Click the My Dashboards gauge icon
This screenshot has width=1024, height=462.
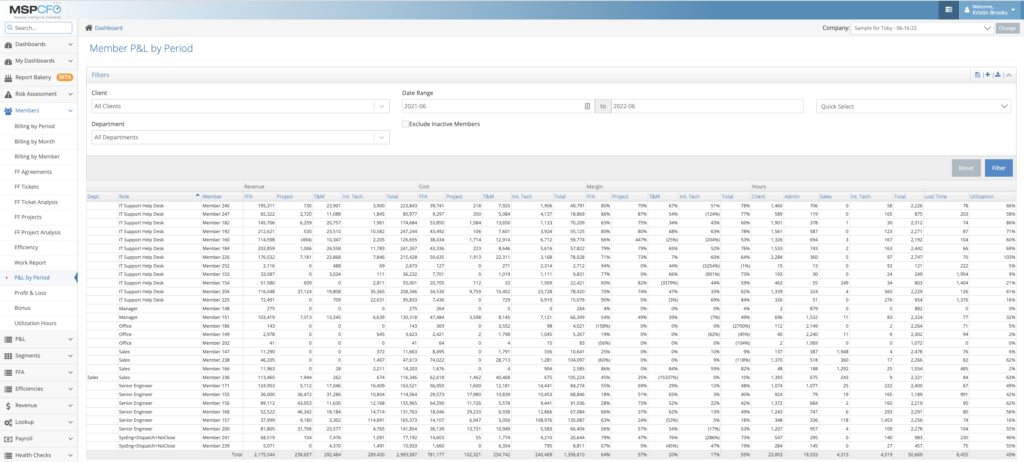8,61
